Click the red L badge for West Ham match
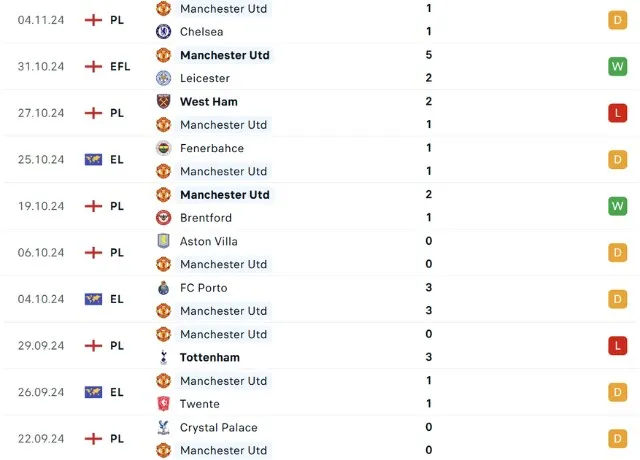 [618, 113]
